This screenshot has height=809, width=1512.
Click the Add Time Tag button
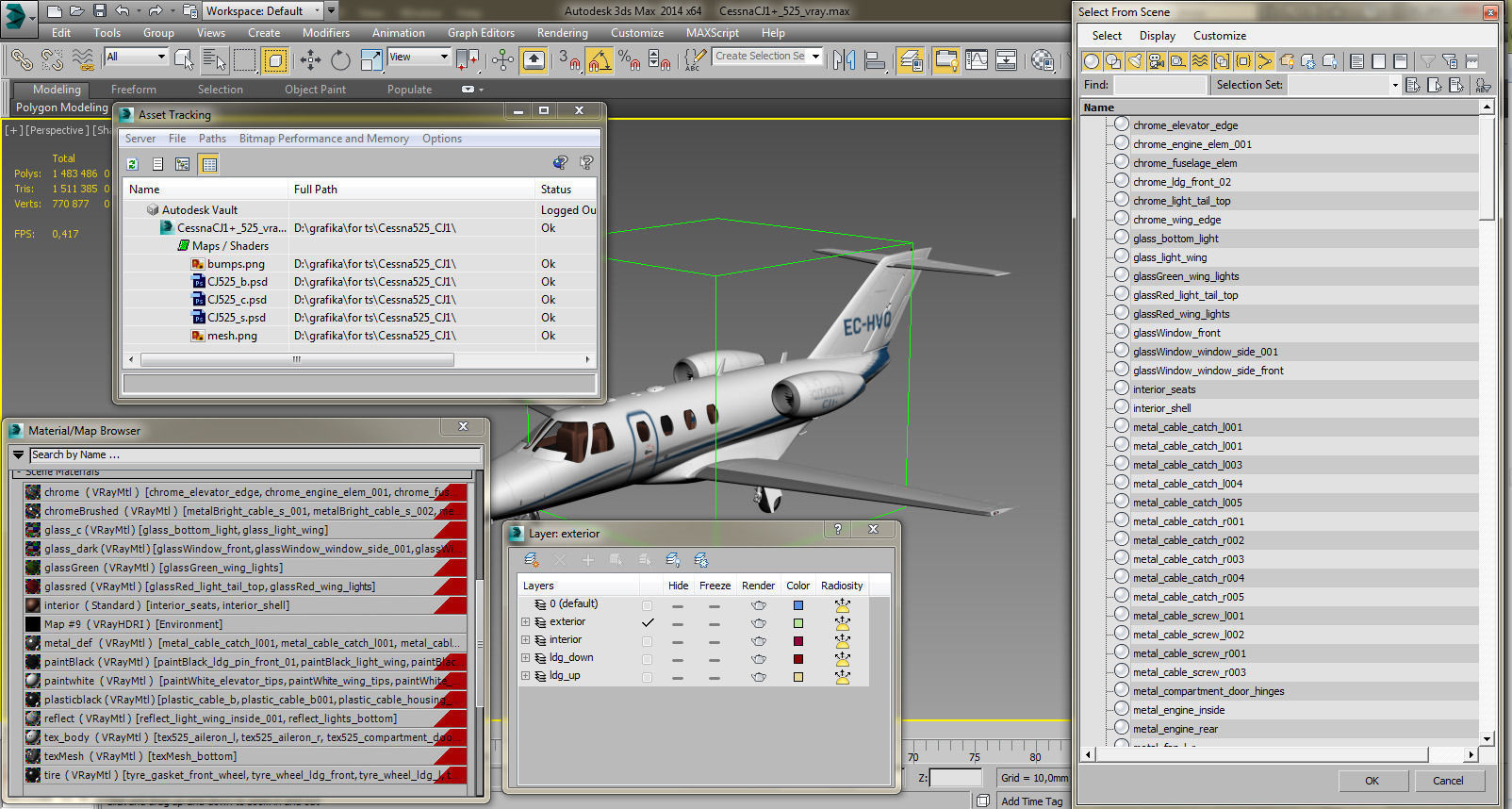click(1031, 801)
